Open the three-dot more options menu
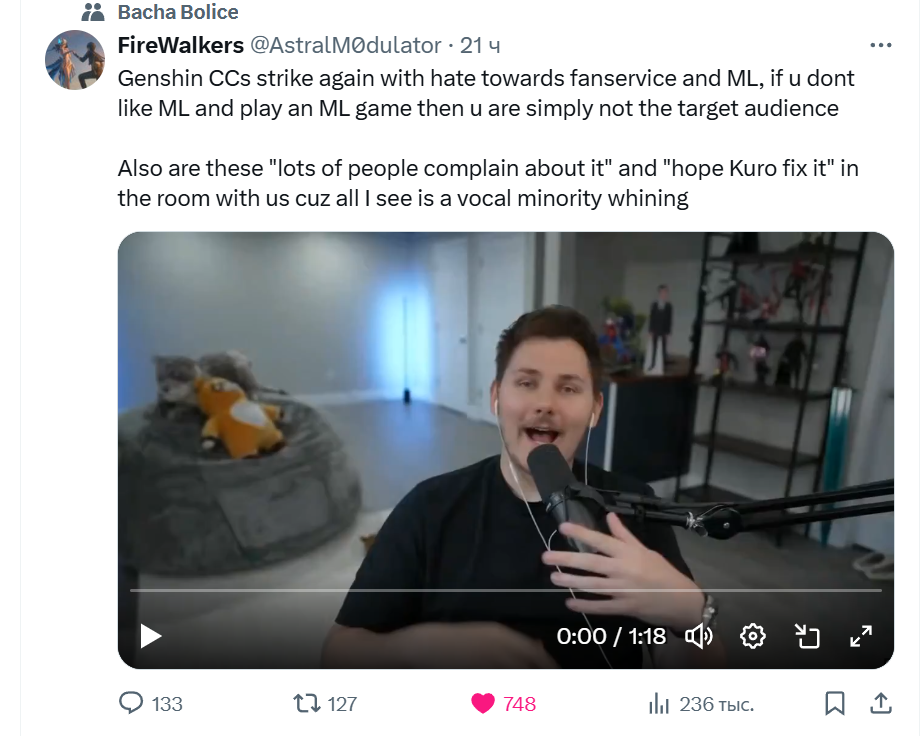The image size is (921, 736). click(881, 45)
